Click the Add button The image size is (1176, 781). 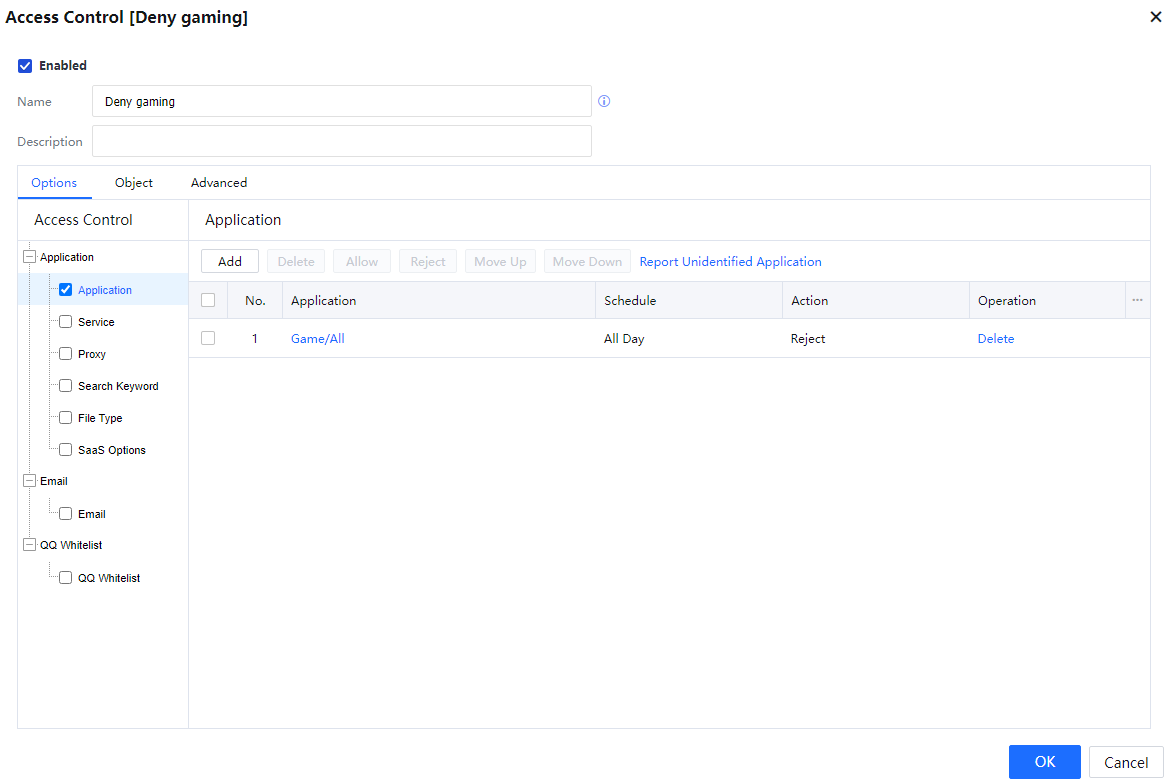pos(230,261)
